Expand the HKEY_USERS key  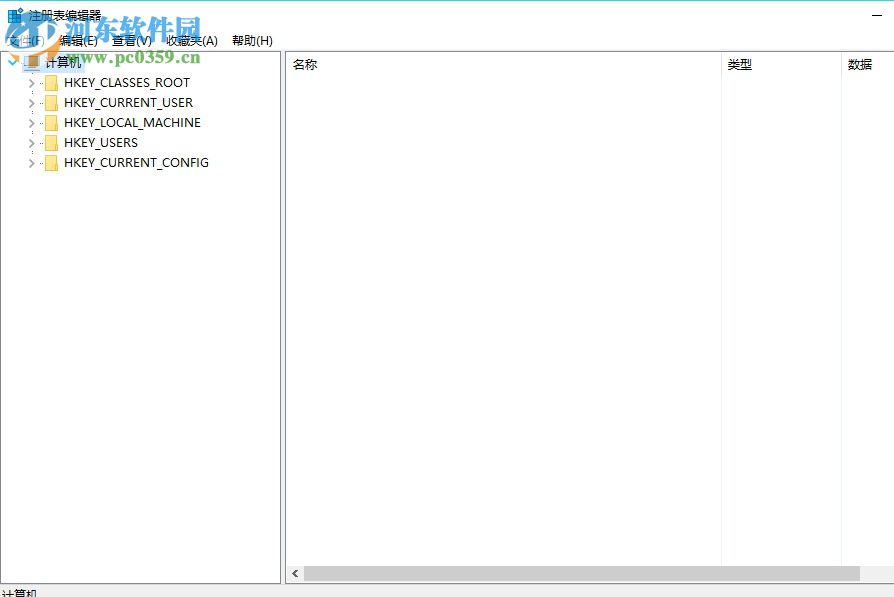point(31,143)
